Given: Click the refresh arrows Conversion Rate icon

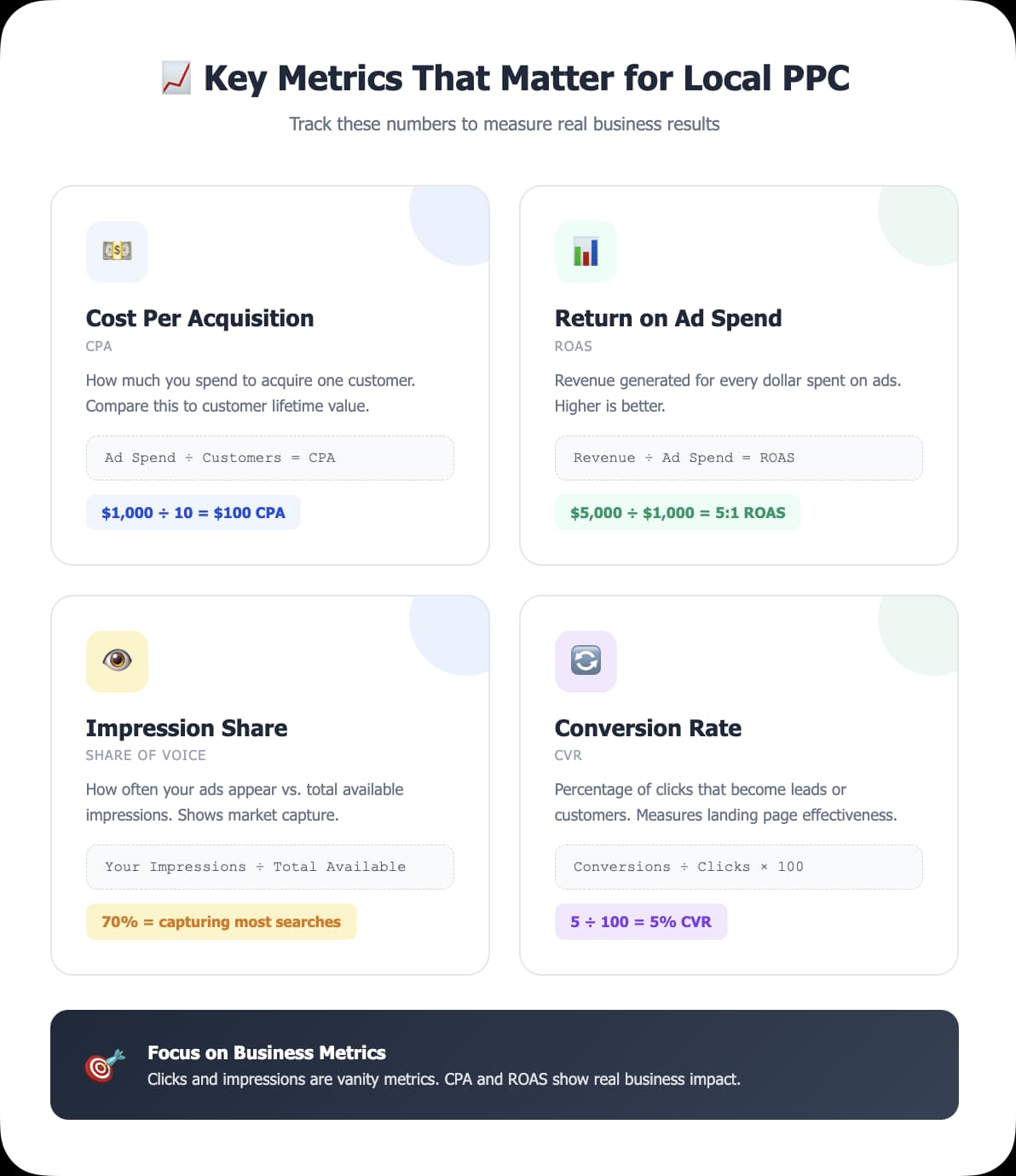Looking at the screenshot, I should (586, 660).
